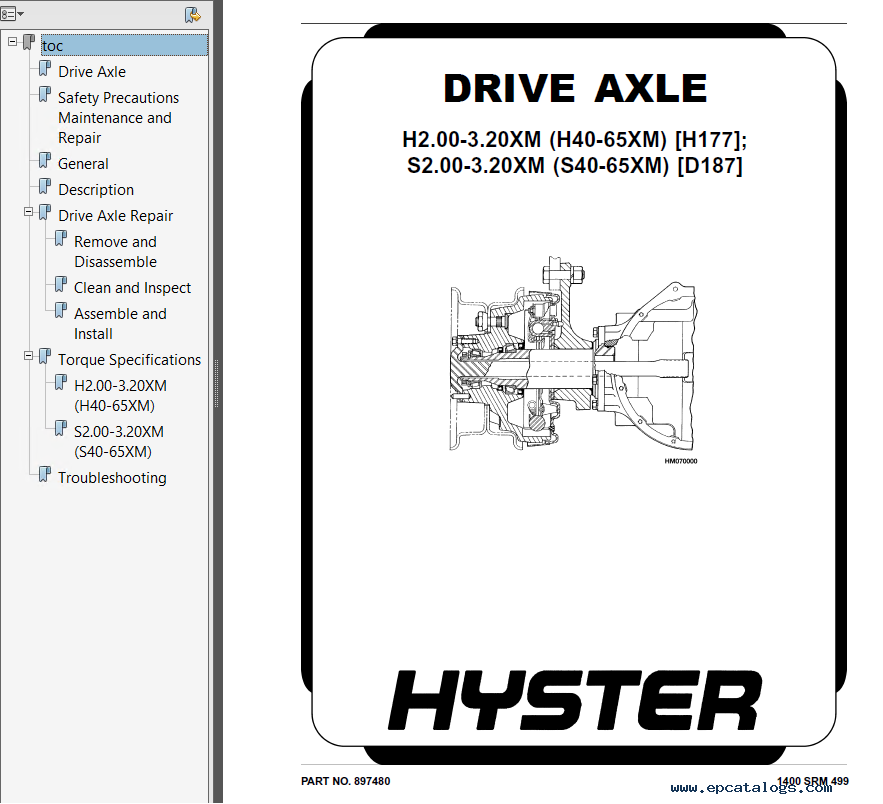883x804 pixels.
Task: Open the Troubleshooting bookmark
Action: pos(112,478)
